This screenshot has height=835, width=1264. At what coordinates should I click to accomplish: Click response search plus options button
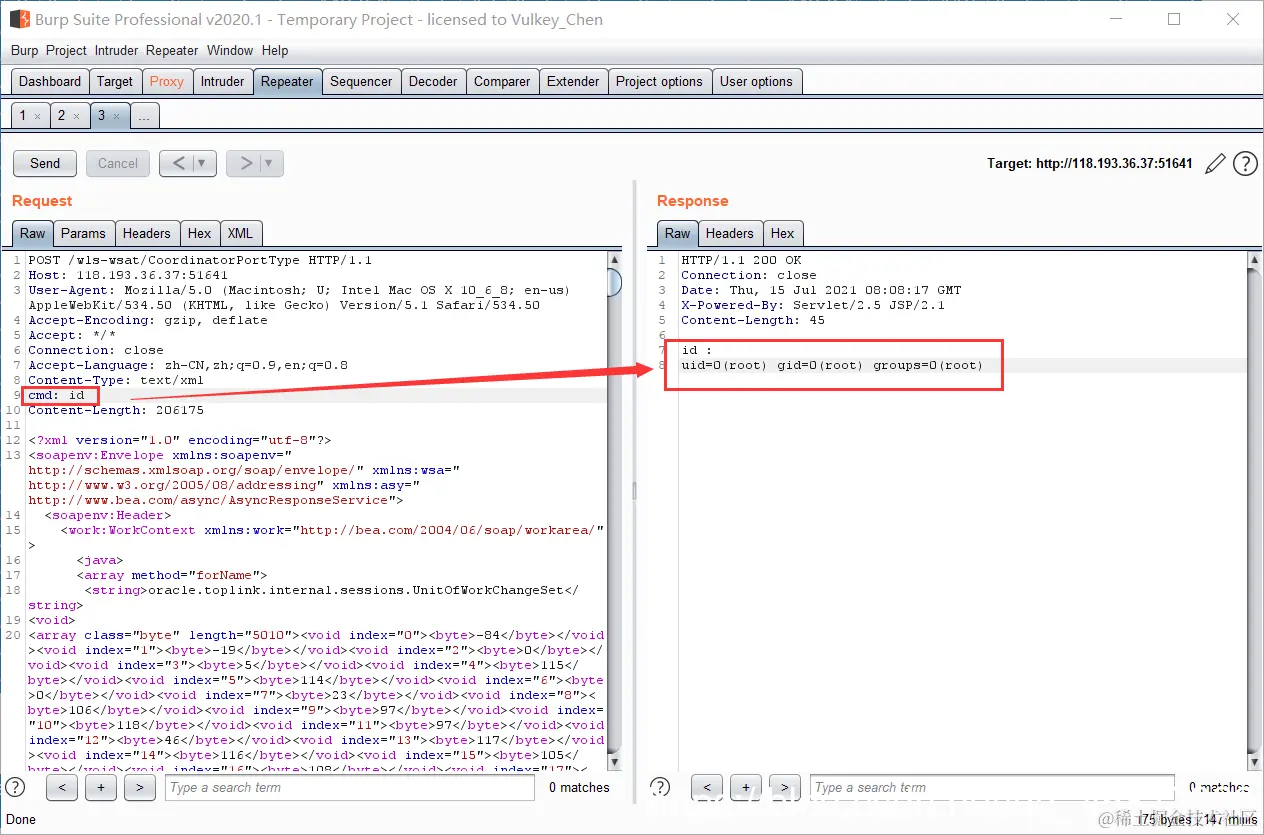(x=746, y=787)
